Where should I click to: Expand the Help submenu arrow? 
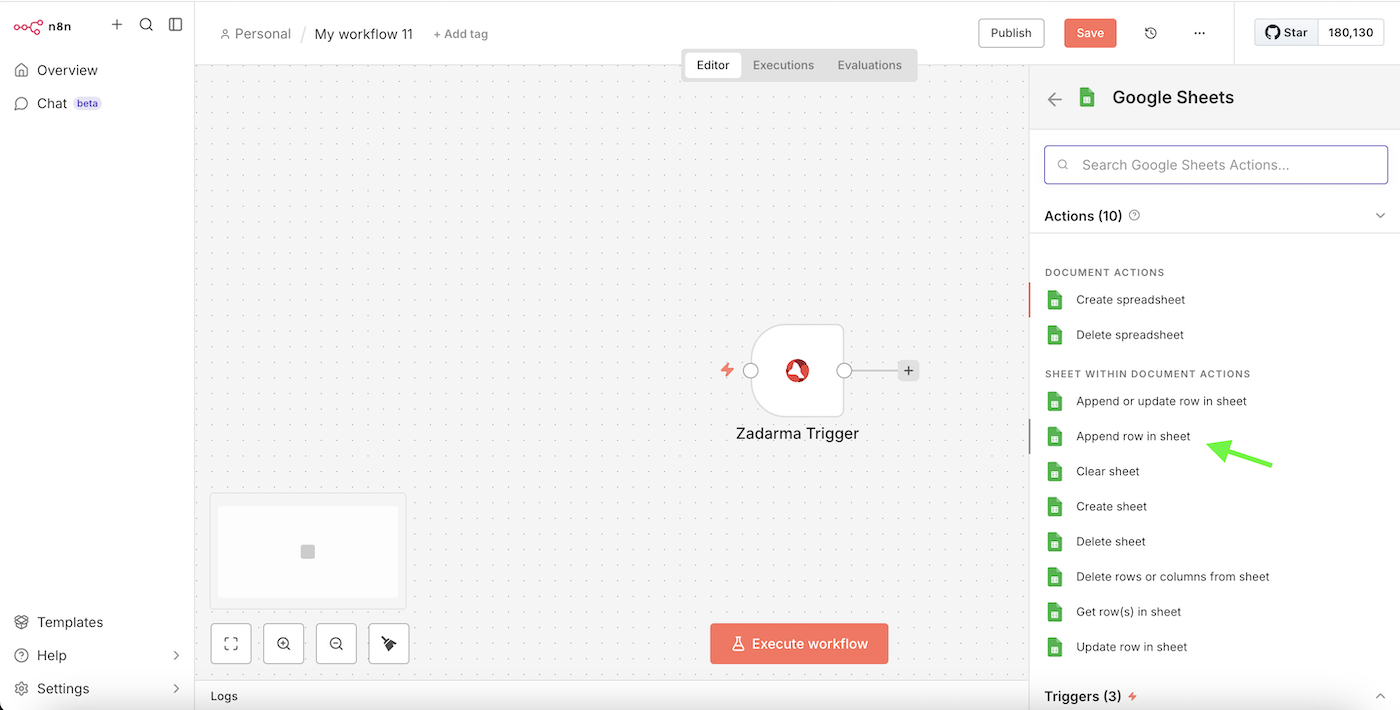[176, 656]
